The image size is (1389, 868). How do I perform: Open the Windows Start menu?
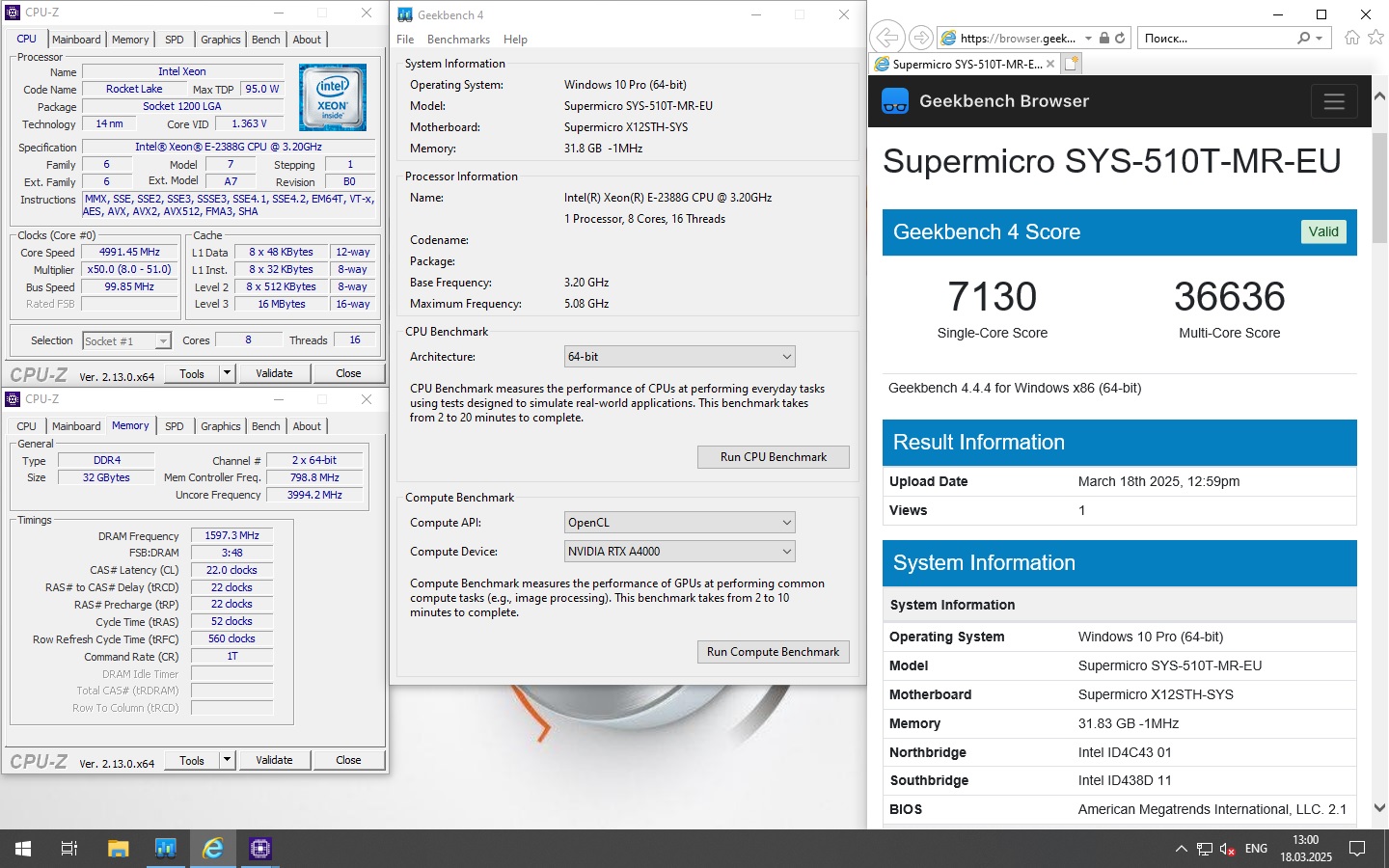(x=23, y=849)
